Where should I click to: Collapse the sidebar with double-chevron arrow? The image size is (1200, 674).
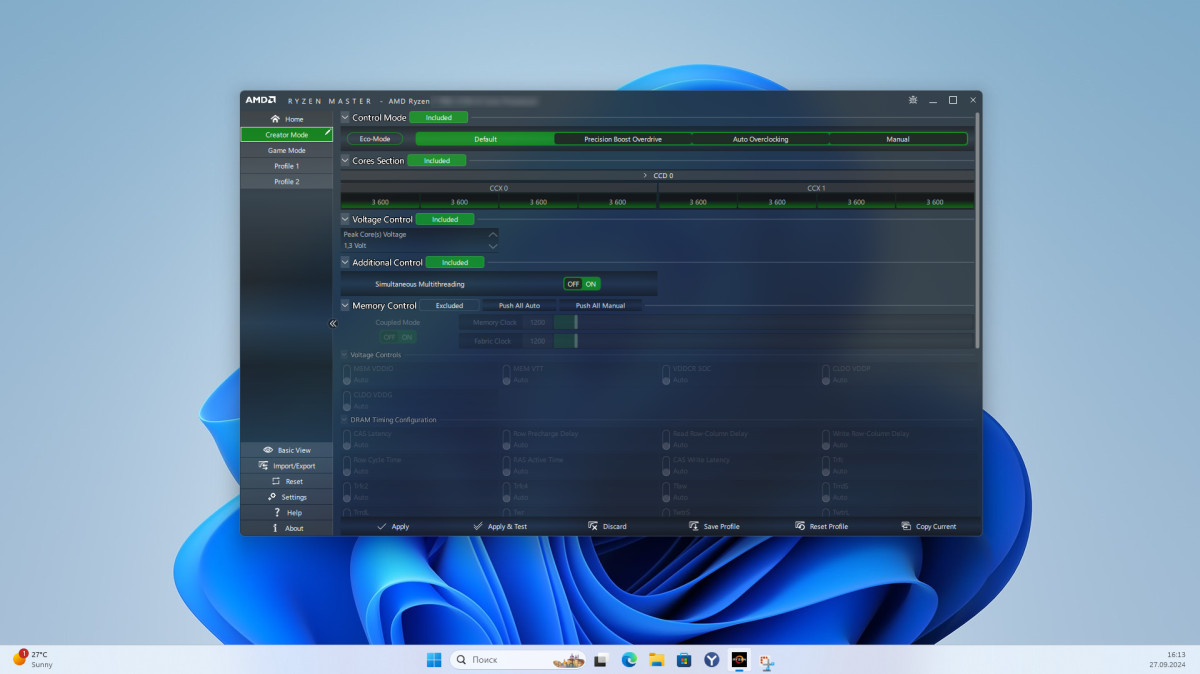333,323
